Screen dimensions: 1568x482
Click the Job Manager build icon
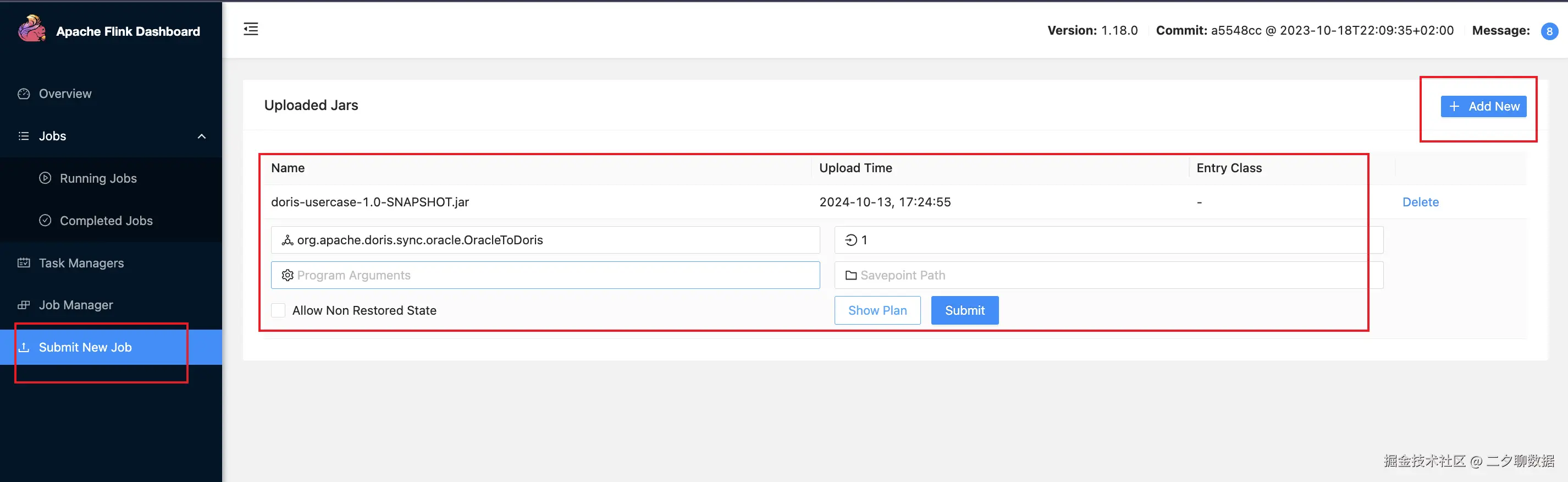[24, 305]
